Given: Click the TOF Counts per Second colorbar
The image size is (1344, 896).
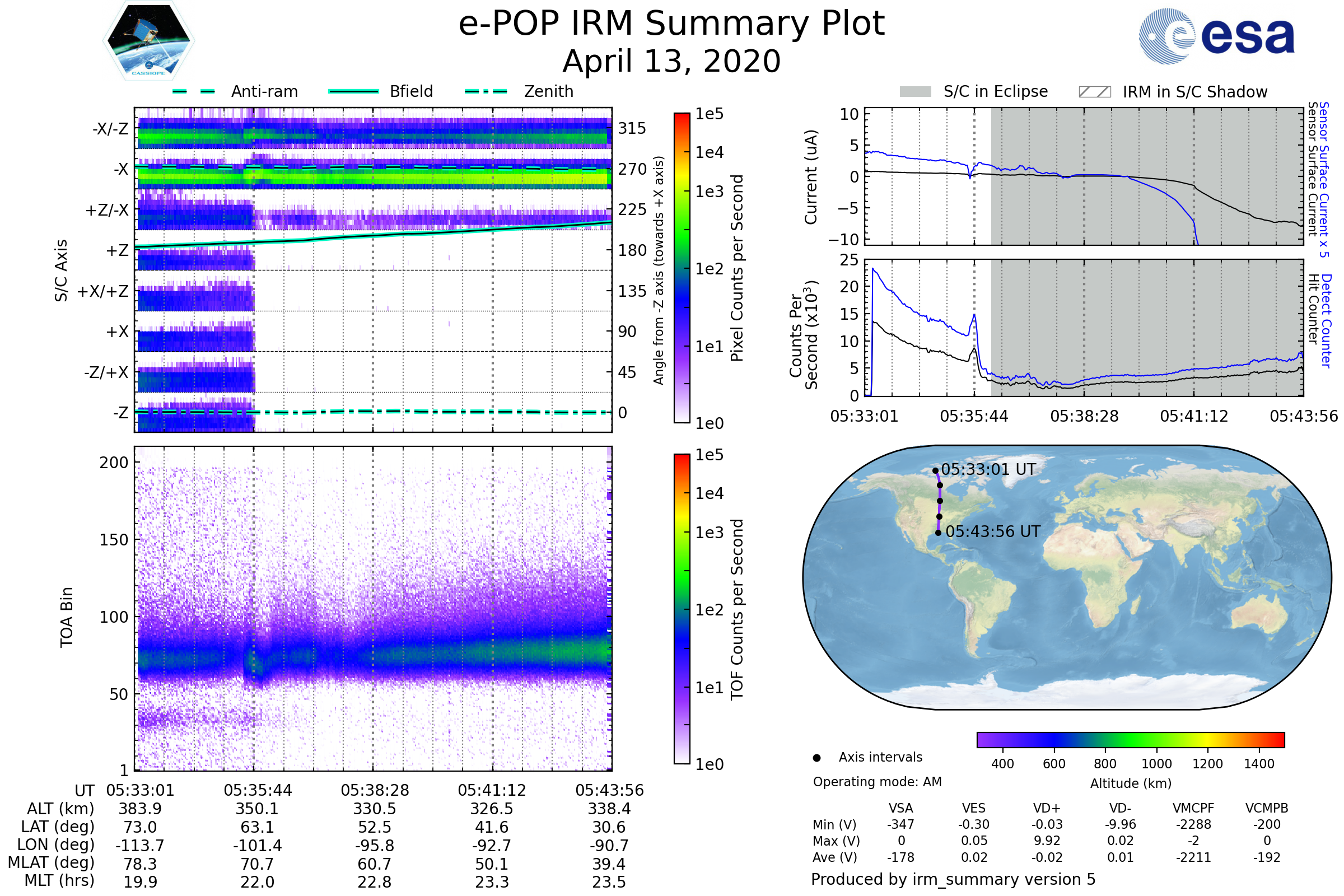Looking at the screenshot, I should (682, 609).
